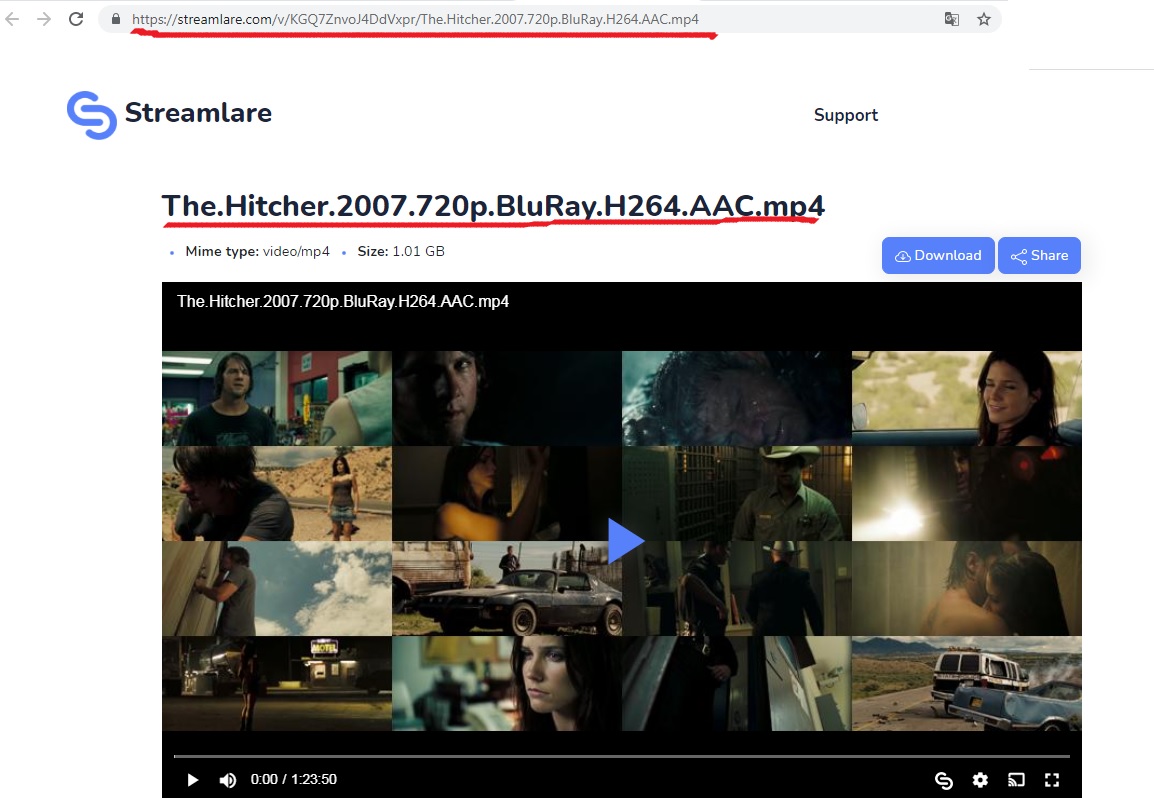Click the browser forward arrow
This screenshot has width=1154, height=798.
click(43, 19)
